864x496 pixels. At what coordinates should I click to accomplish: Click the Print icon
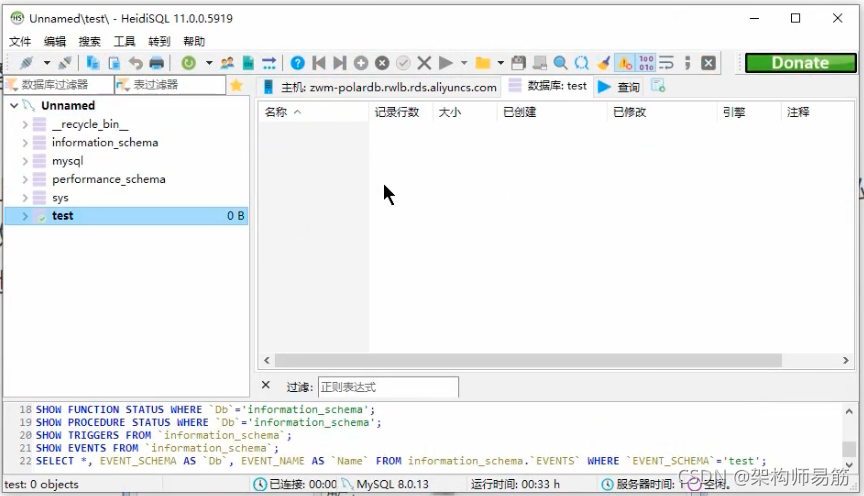pyautogui.click(x=157, y=63)
